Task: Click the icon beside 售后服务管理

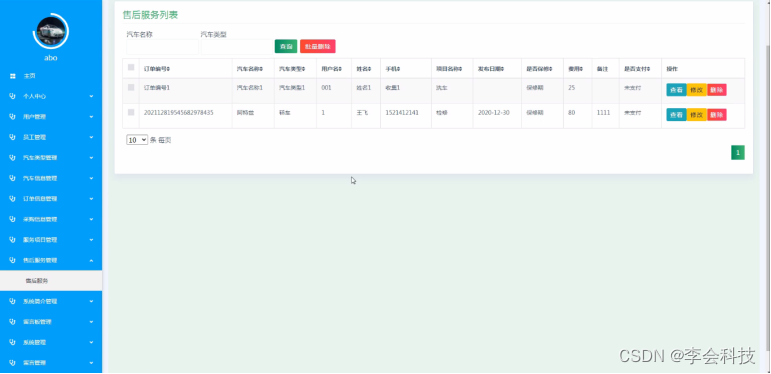Action: click(x=12, y=260)
